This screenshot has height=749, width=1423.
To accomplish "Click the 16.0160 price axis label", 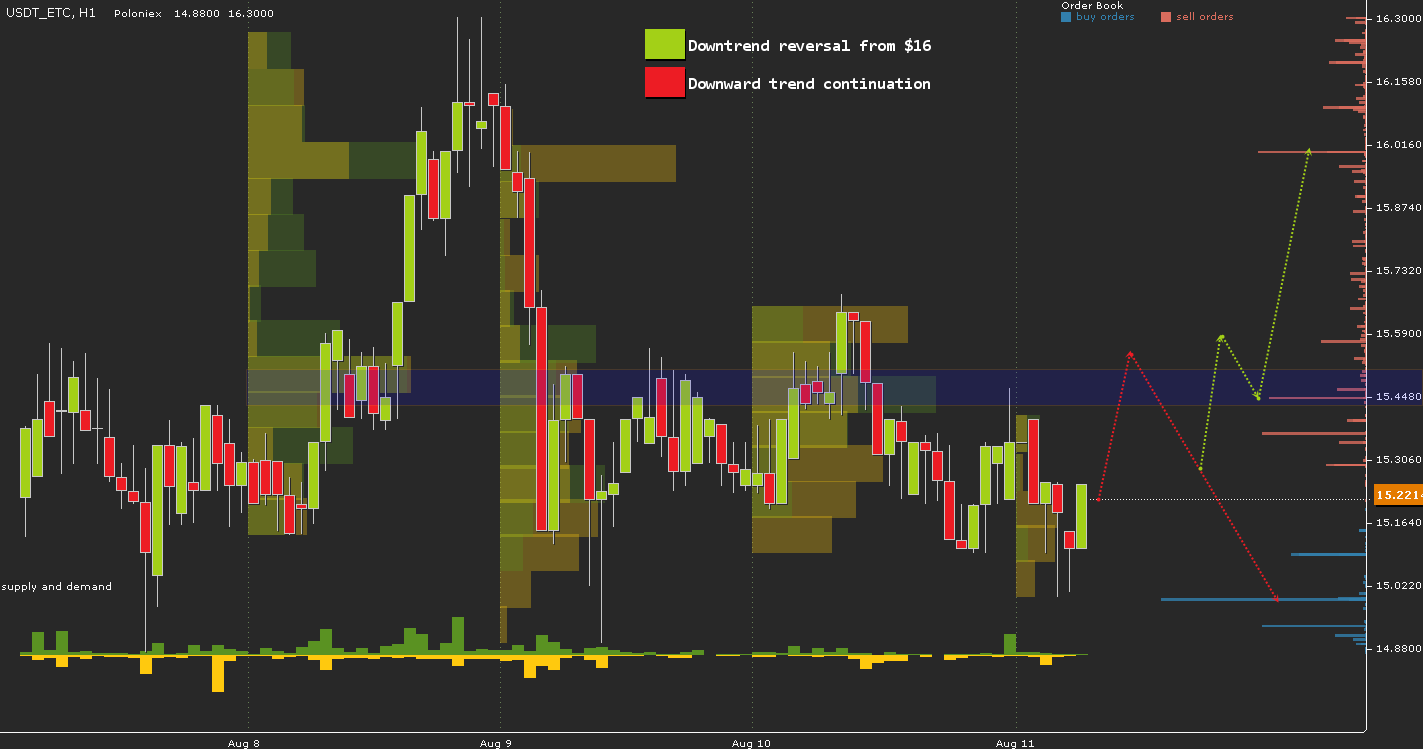I will (1398, 144).
